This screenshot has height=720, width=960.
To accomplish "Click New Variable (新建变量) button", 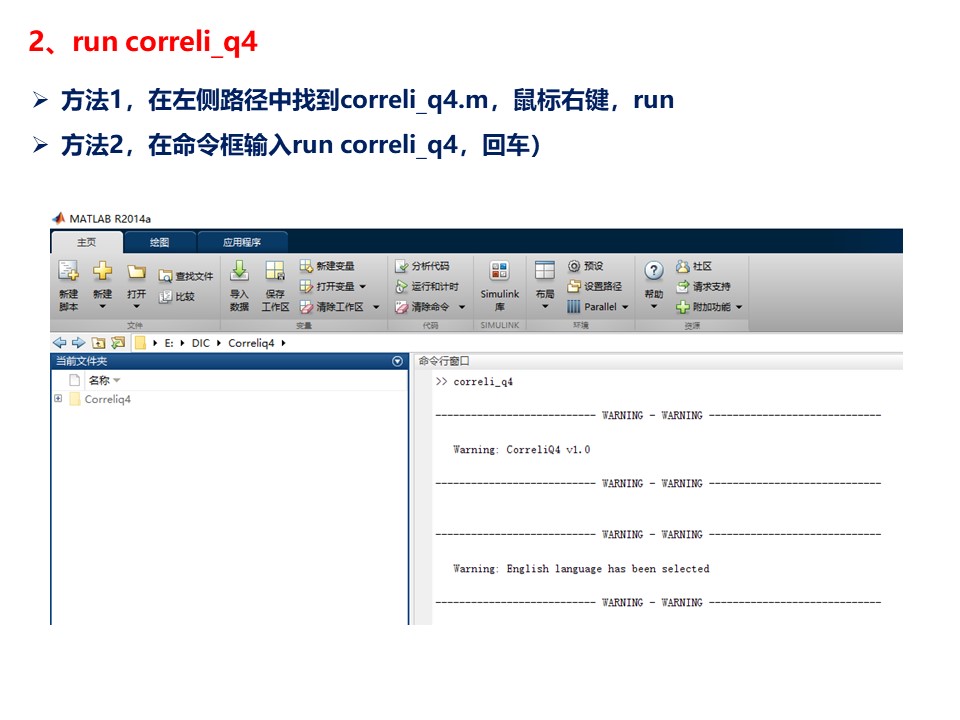I will click(327, 266).
